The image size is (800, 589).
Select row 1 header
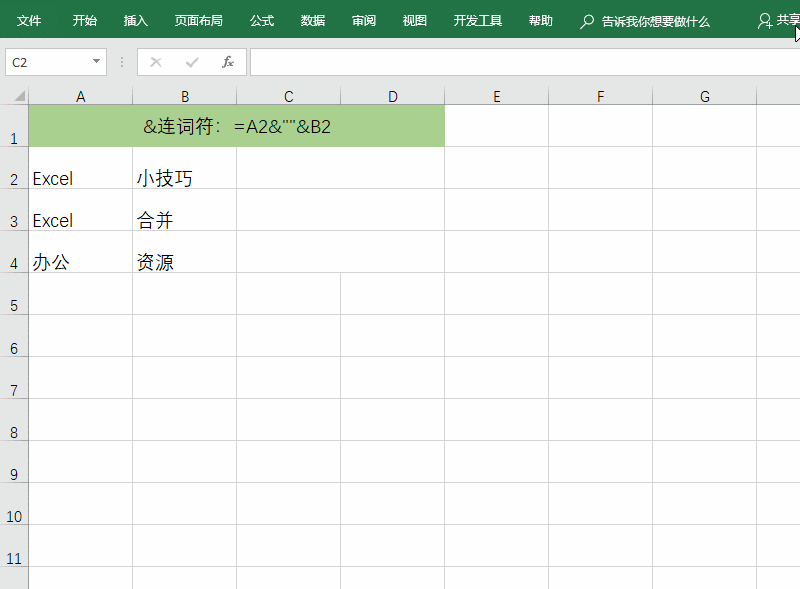(14, 126)
